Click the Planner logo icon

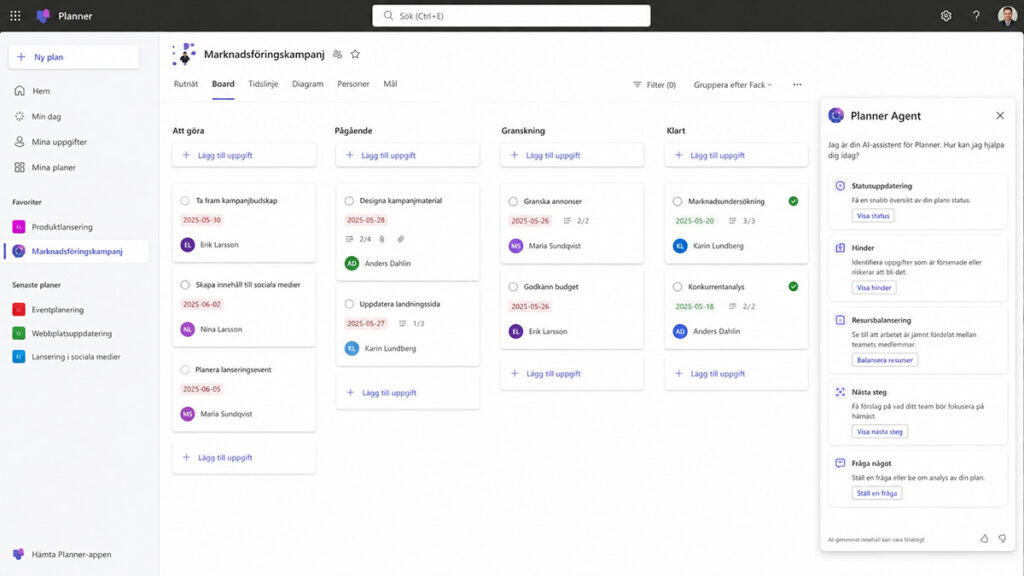click(x=43, y=16)
